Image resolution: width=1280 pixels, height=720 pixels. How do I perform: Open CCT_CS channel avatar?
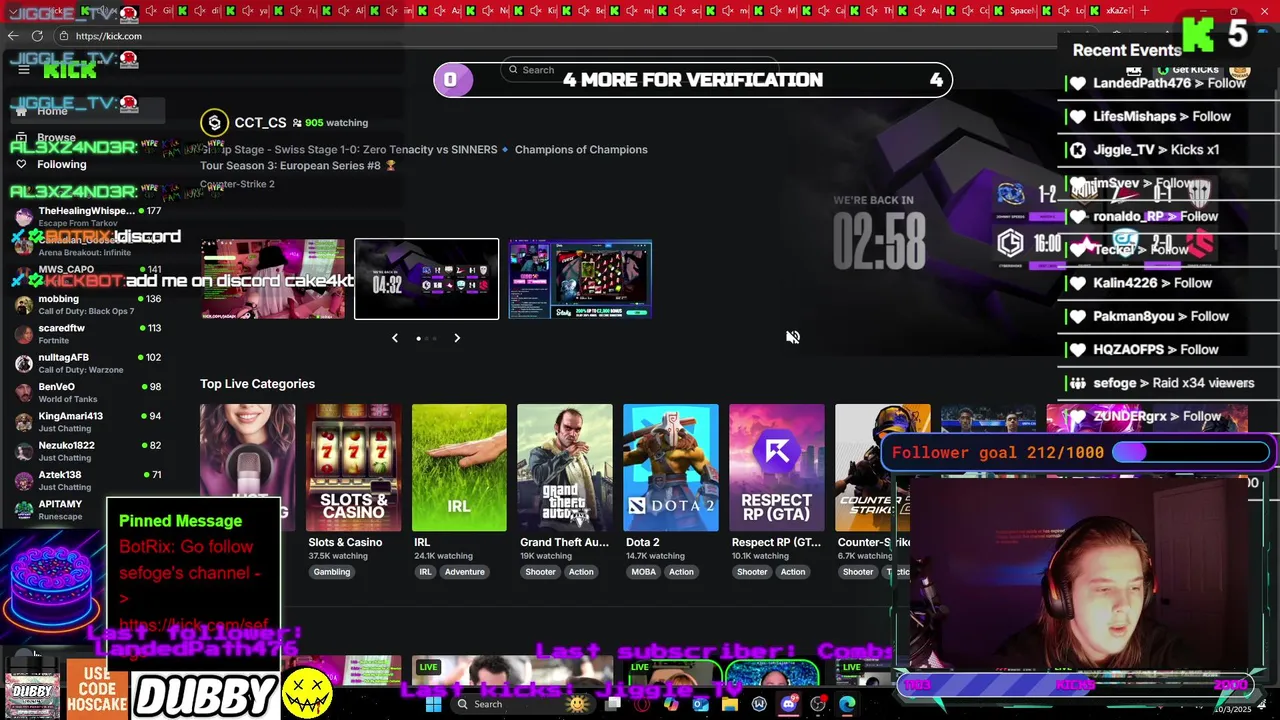tap(214, 123)
